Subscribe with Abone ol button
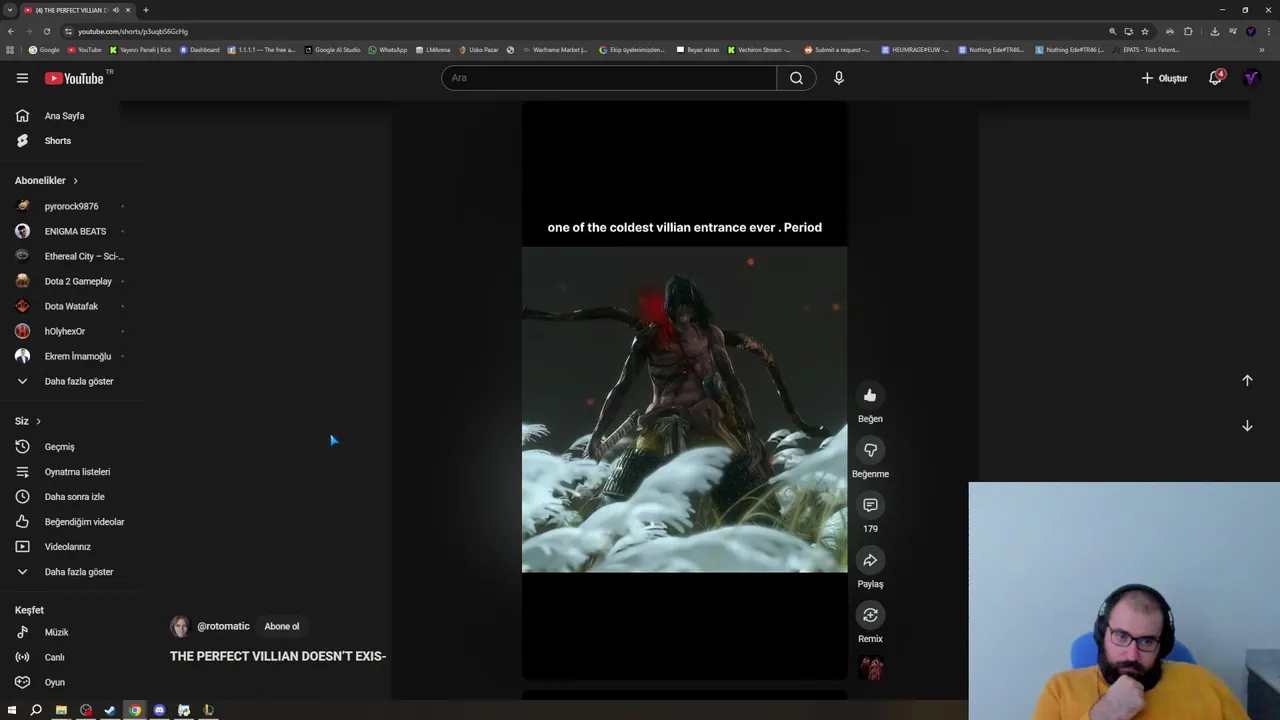Image resolution: width=1280 pixels, height=720 pixels. coord(282,626)
